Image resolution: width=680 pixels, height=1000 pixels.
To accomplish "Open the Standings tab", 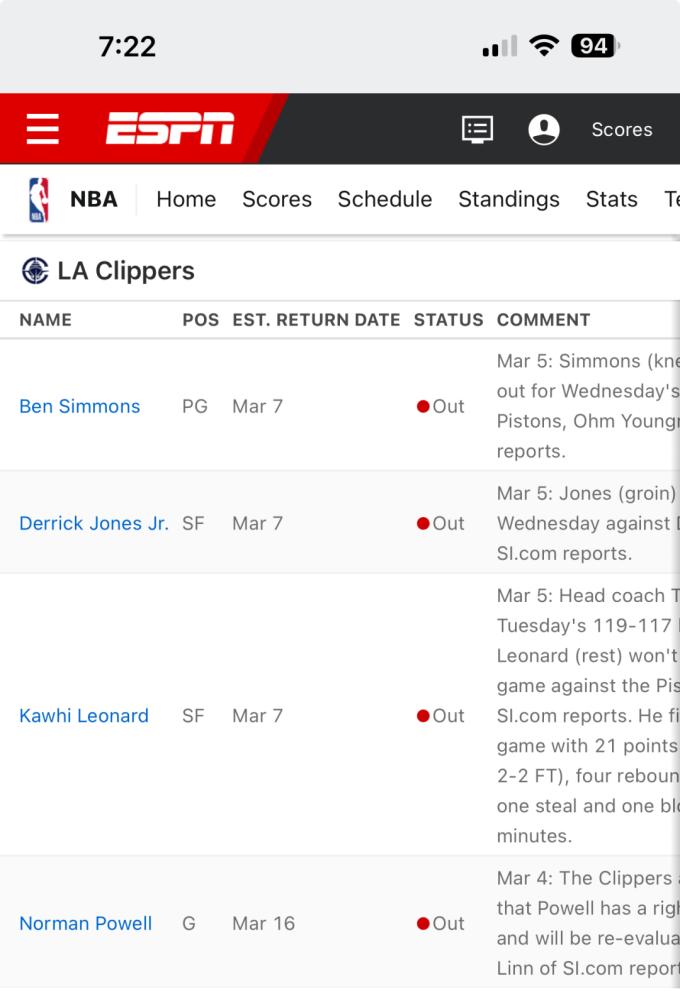I will (x=509, y=200).
